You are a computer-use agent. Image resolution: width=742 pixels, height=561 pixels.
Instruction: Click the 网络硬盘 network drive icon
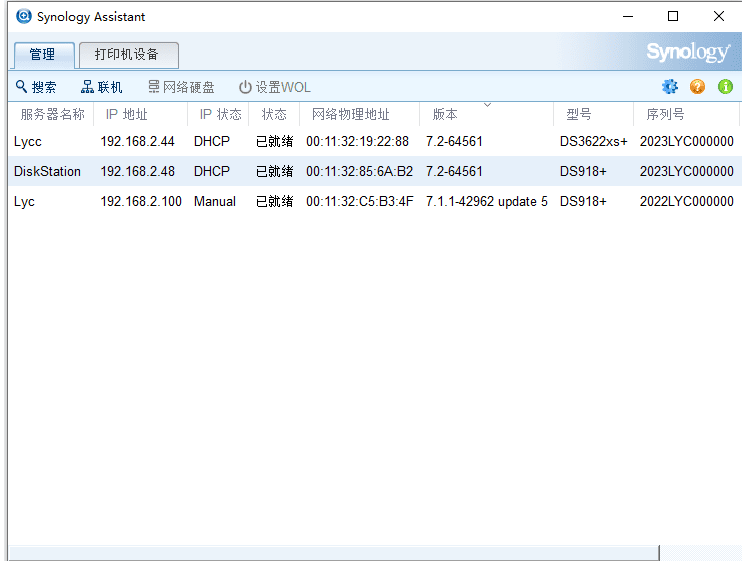(153, 87)
